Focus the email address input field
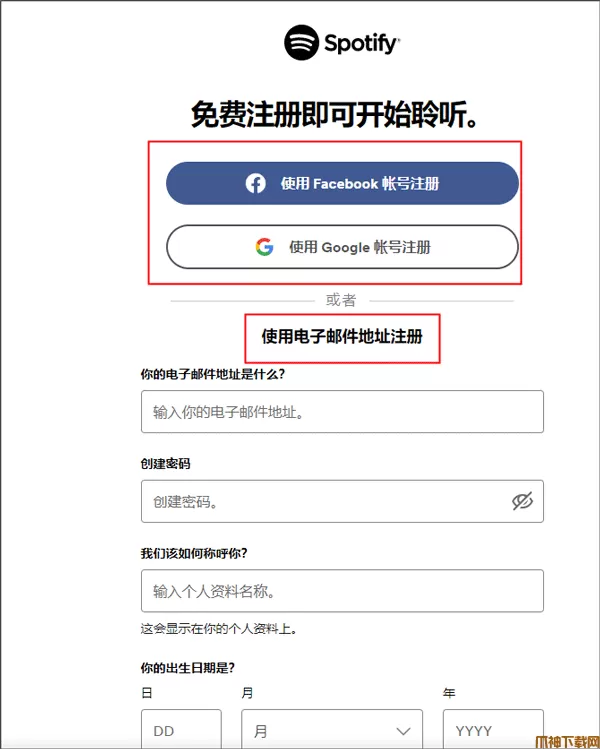 click(x=342, y=412)
